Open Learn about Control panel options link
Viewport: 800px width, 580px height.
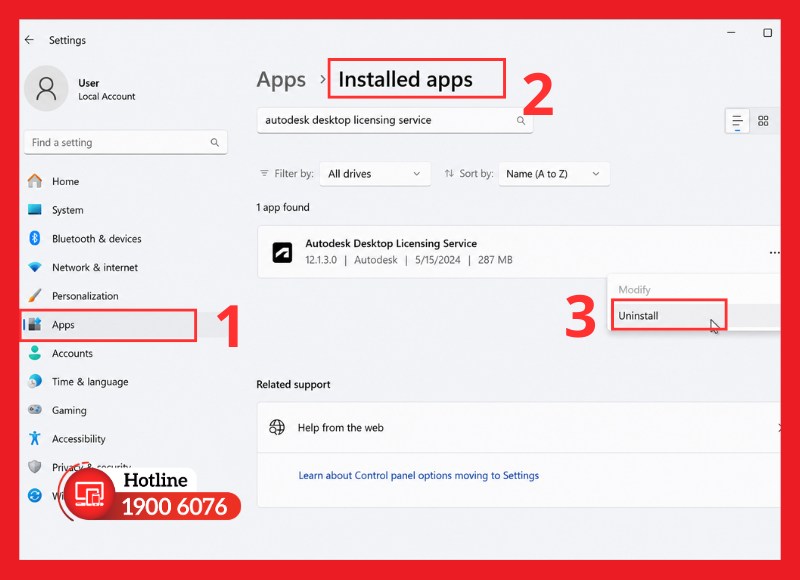[x=418, y=475]
